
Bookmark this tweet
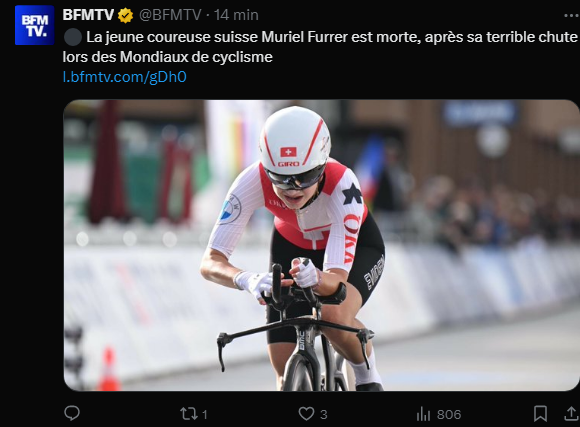(x=540, y=414)
